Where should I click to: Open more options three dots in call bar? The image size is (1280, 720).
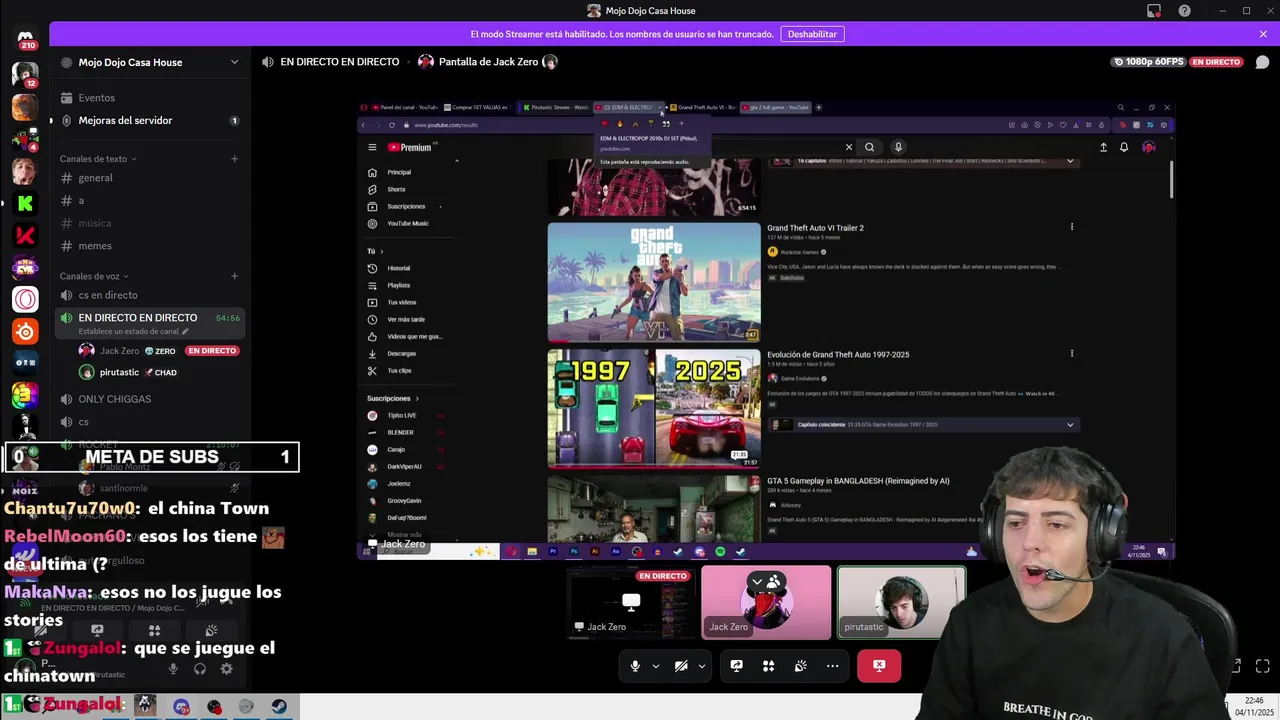[x=832, y=666]
